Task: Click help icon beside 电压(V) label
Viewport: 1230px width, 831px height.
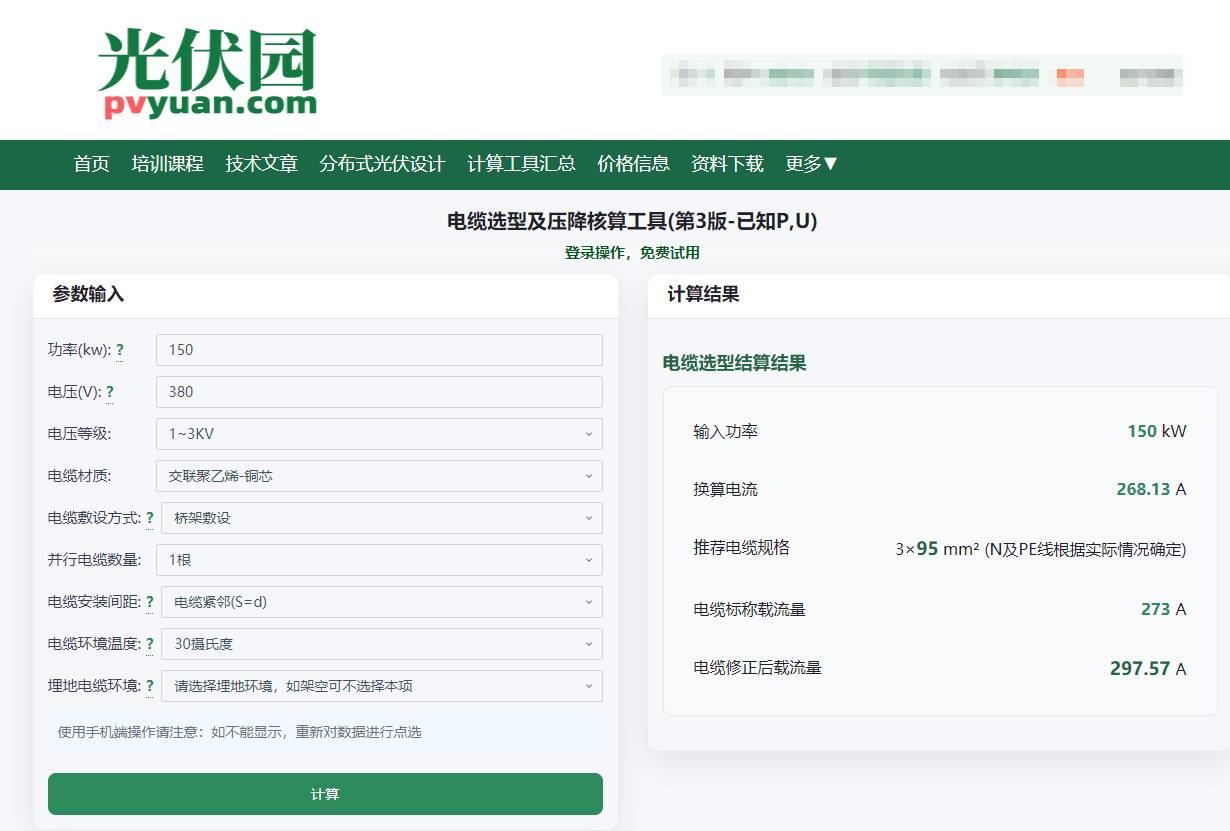Action: [110, 392]
